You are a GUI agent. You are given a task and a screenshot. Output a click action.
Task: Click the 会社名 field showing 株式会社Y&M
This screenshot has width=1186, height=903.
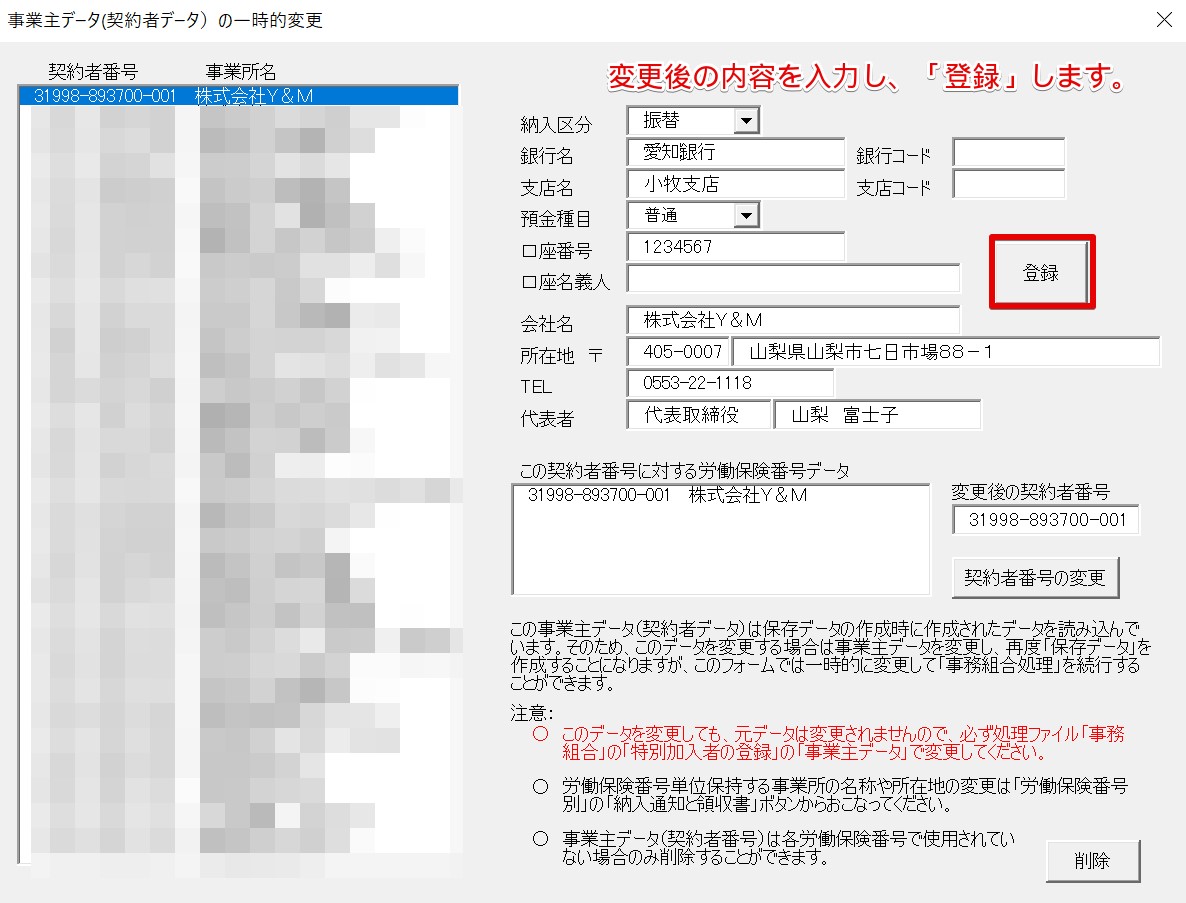(793, 320)
